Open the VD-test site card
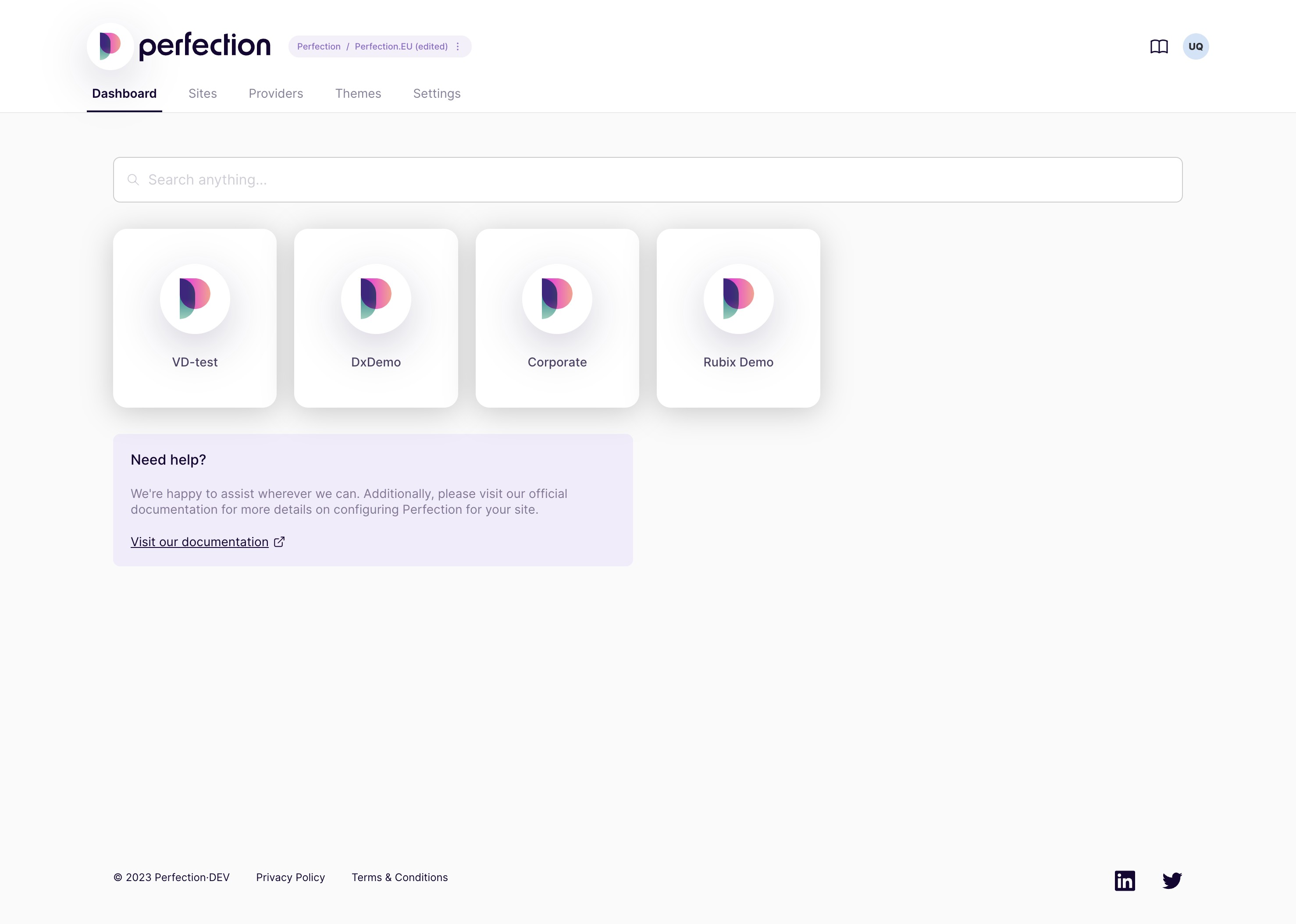Screen dimensions: 1296x924 [195, 317]
